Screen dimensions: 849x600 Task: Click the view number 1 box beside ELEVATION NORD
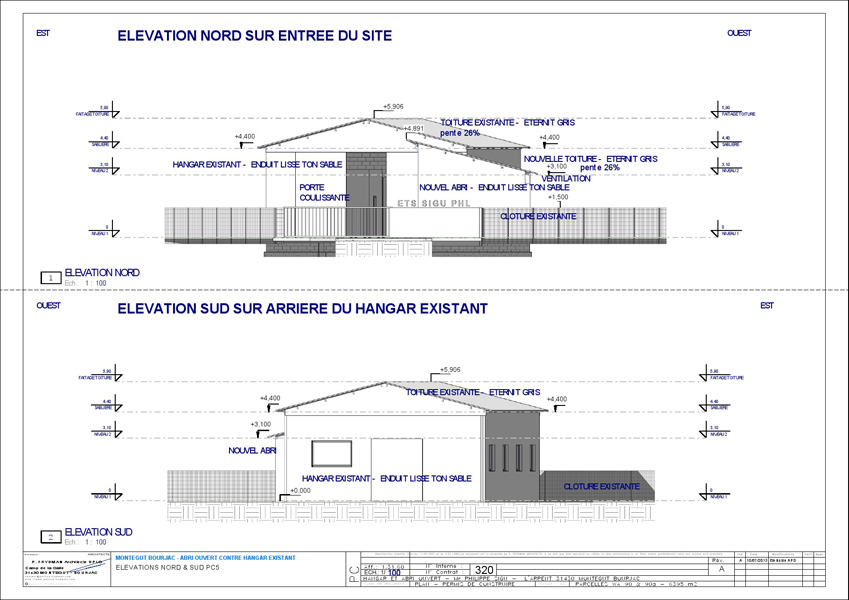pos(49,277)
